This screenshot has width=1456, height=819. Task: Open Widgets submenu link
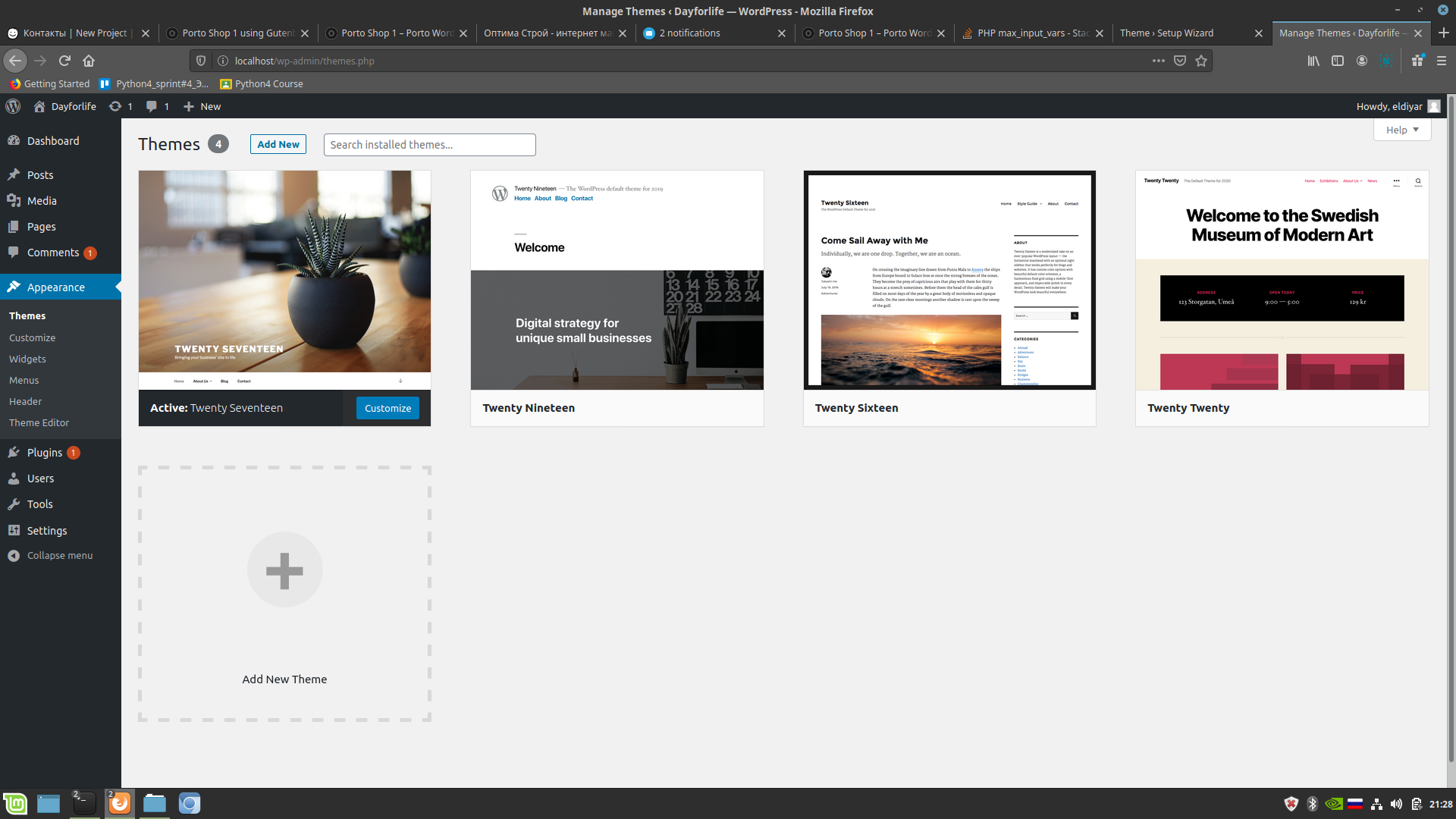coord(27,359)
